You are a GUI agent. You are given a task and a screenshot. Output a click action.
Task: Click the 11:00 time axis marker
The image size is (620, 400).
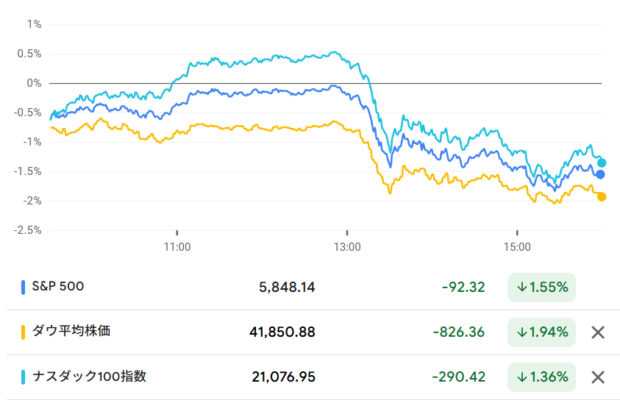pyautogui.click(x=177, y=247)
